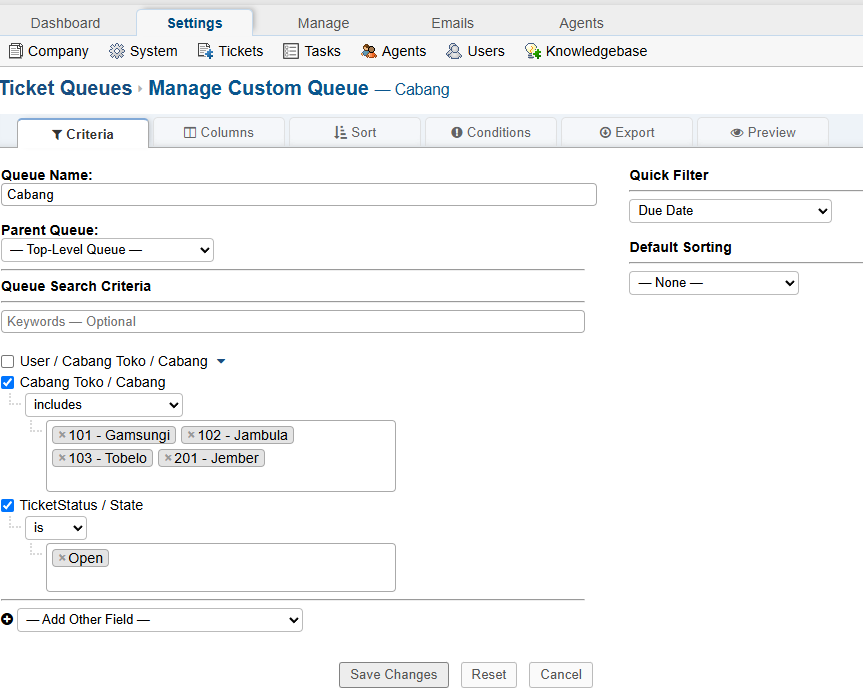Go to the Preview tab
Screen dimensions: 863x696
coord(762,132)
